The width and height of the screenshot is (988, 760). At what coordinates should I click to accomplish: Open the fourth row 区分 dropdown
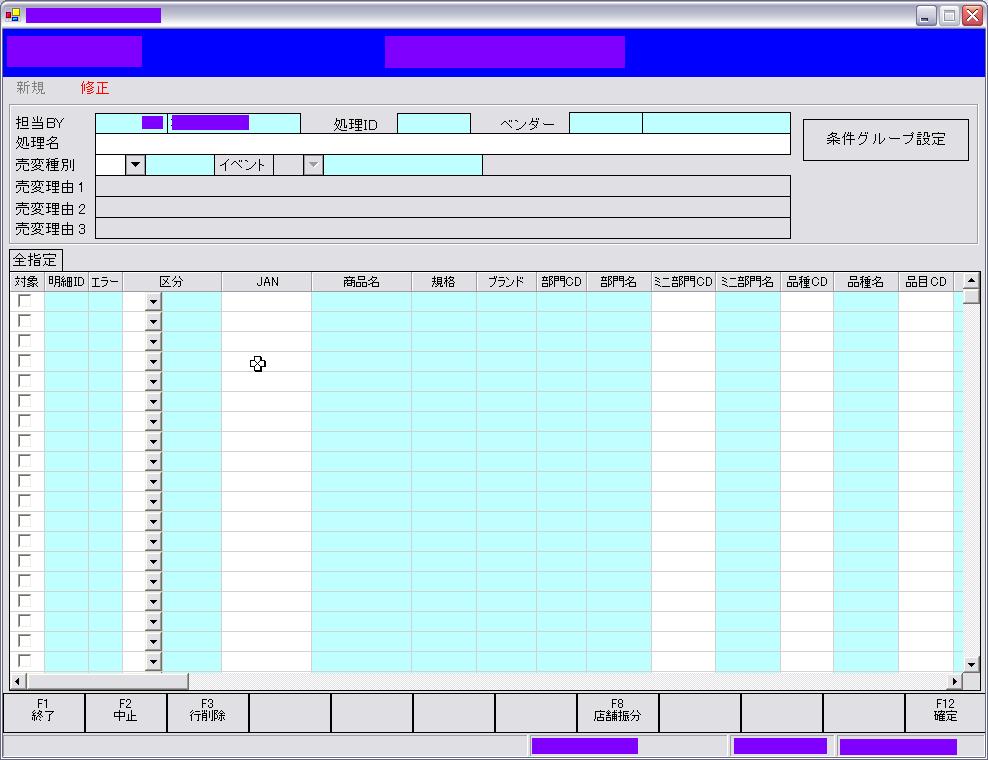(153, 362)
